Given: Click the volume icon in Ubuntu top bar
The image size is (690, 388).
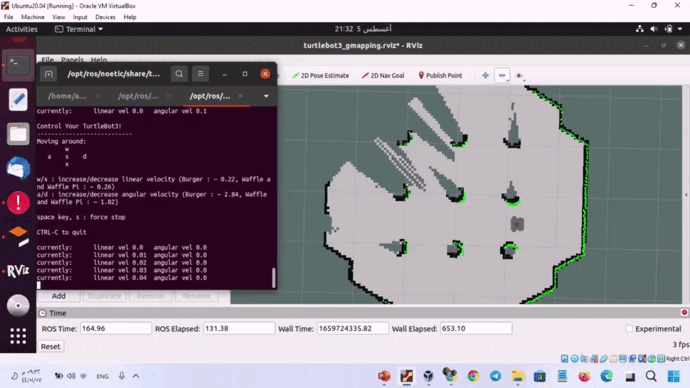Looking at the screenshot, I should coord(654,29).
